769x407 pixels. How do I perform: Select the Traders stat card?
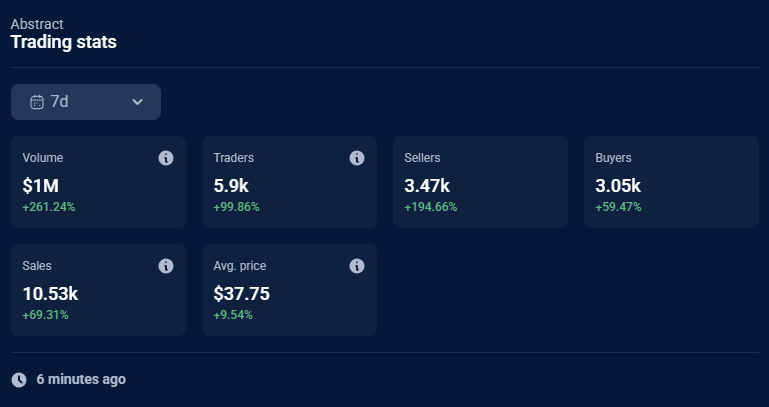coord(289,182)
